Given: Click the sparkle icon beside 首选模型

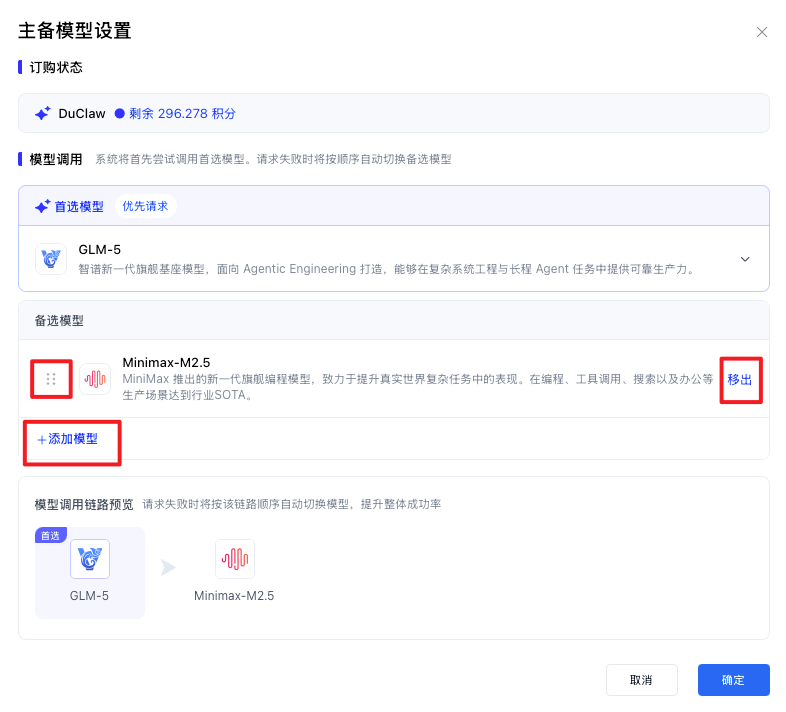Looking at the screenshot, I should point(43,207).
